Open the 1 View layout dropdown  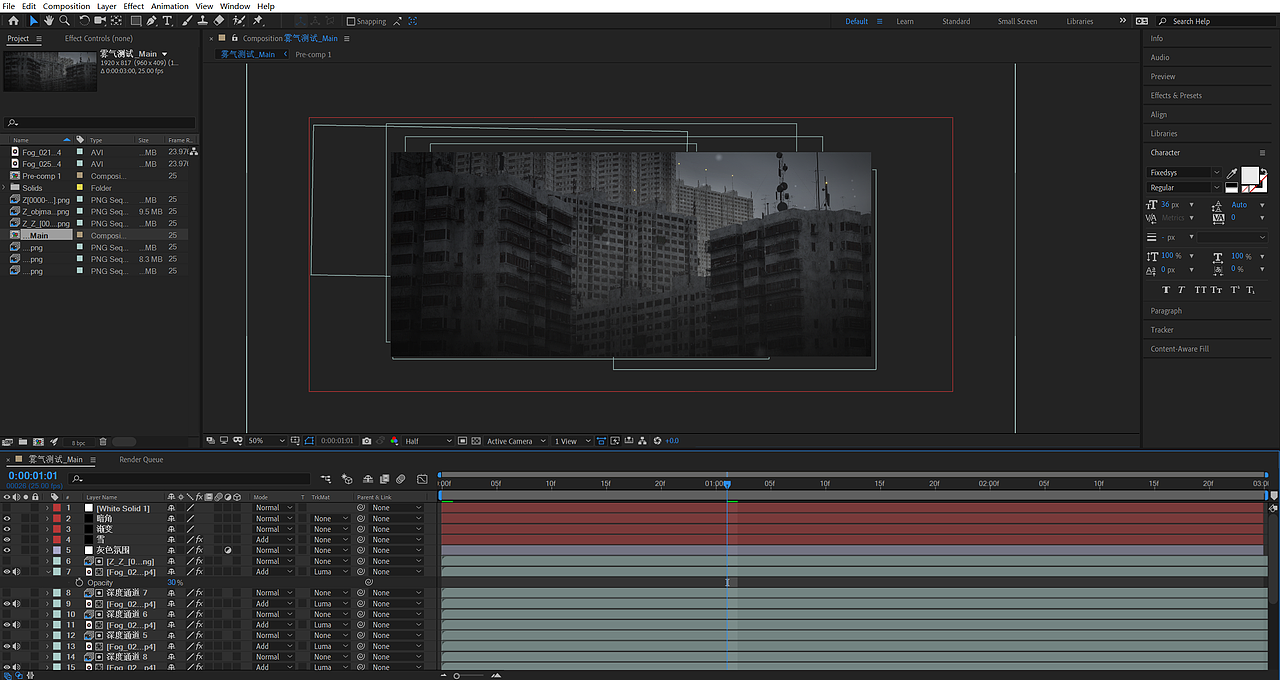tap(571, 441)
